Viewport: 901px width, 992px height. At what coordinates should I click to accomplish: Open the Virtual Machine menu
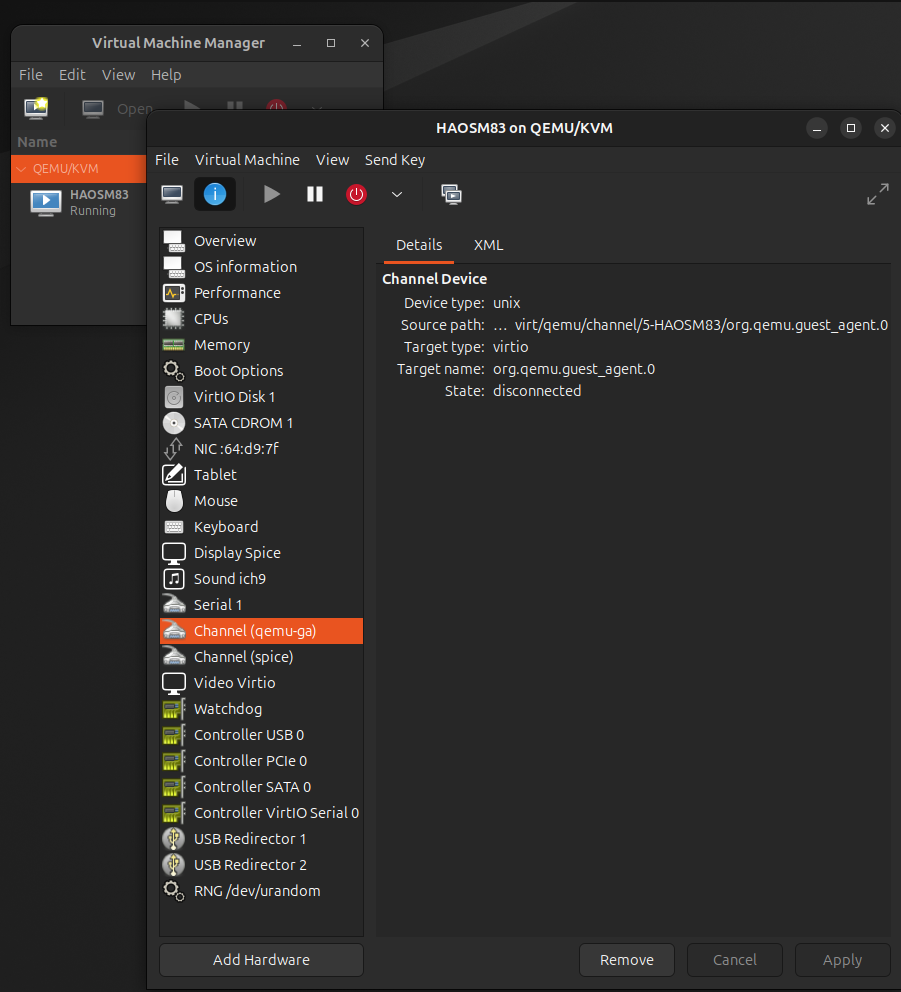pos(247,160)
